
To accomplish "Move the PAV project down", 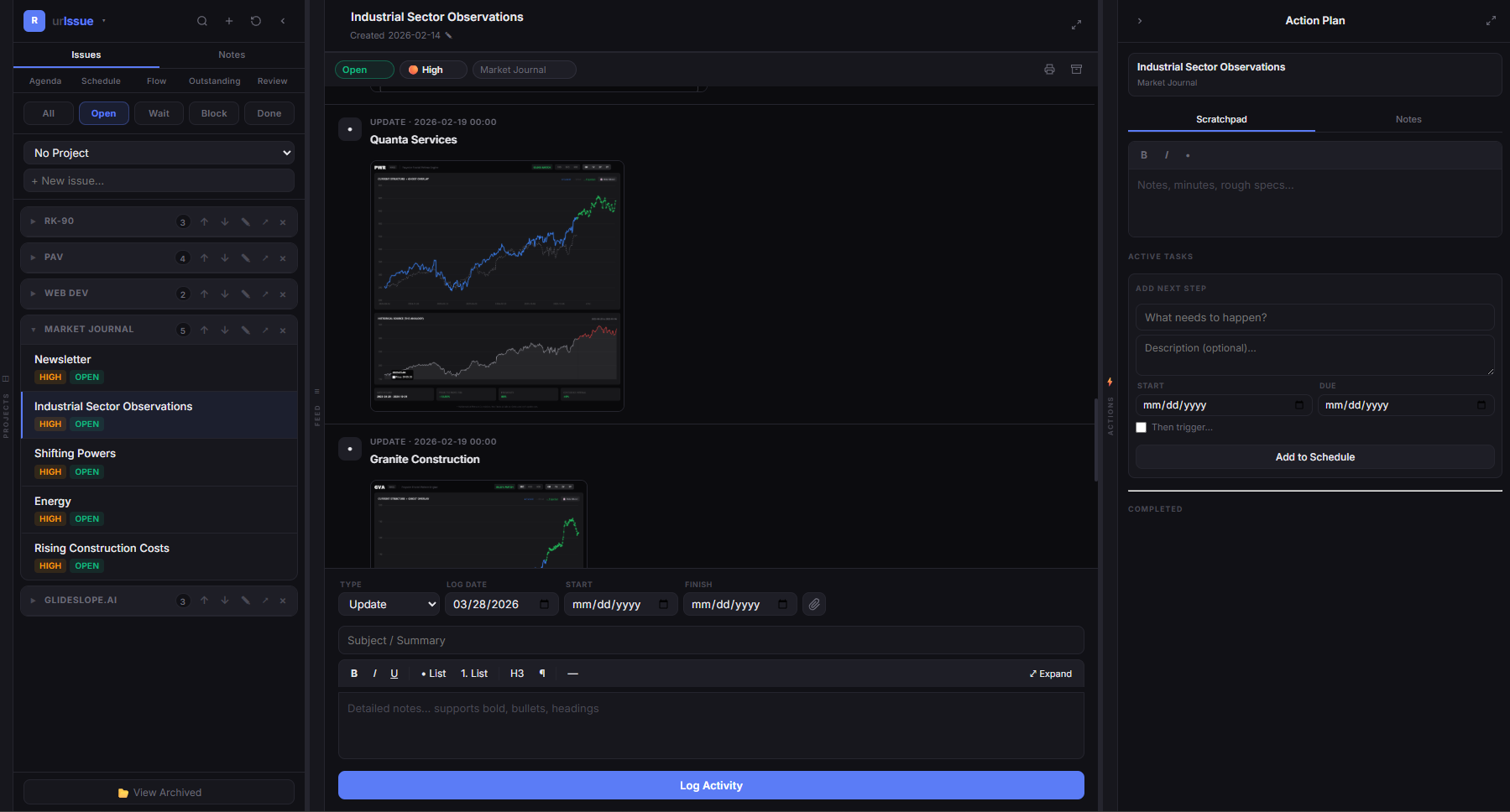I will 225,258.
